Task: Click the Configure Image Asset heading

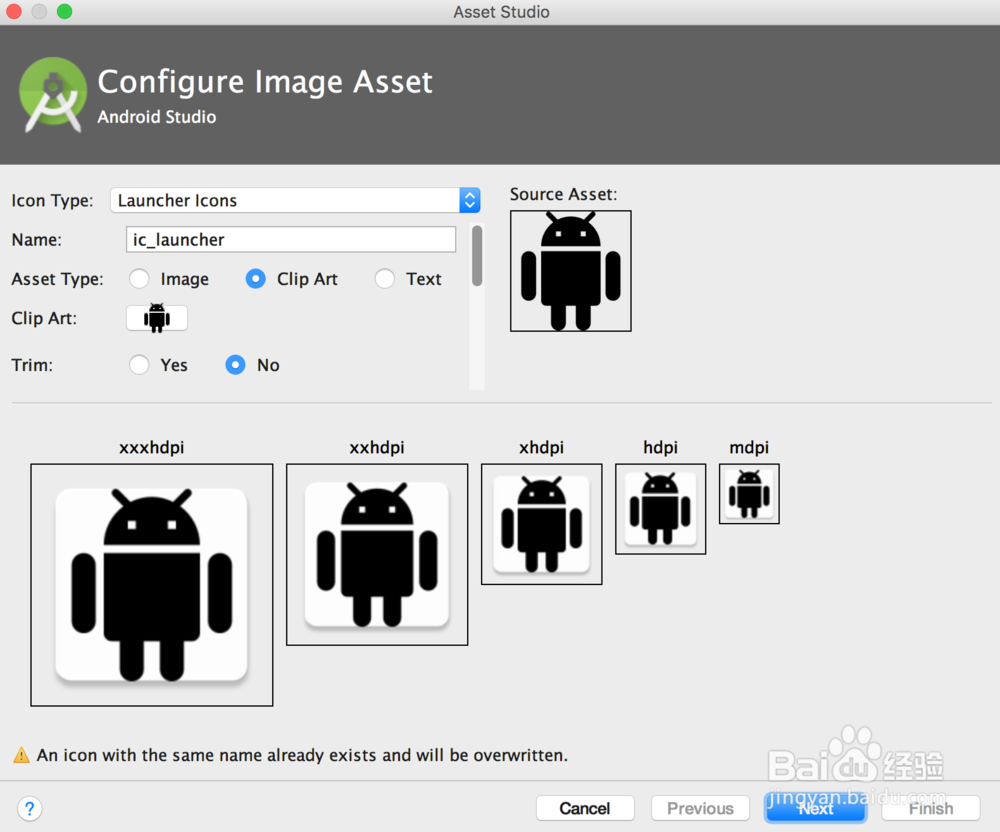Action: (x=265, y=82)
